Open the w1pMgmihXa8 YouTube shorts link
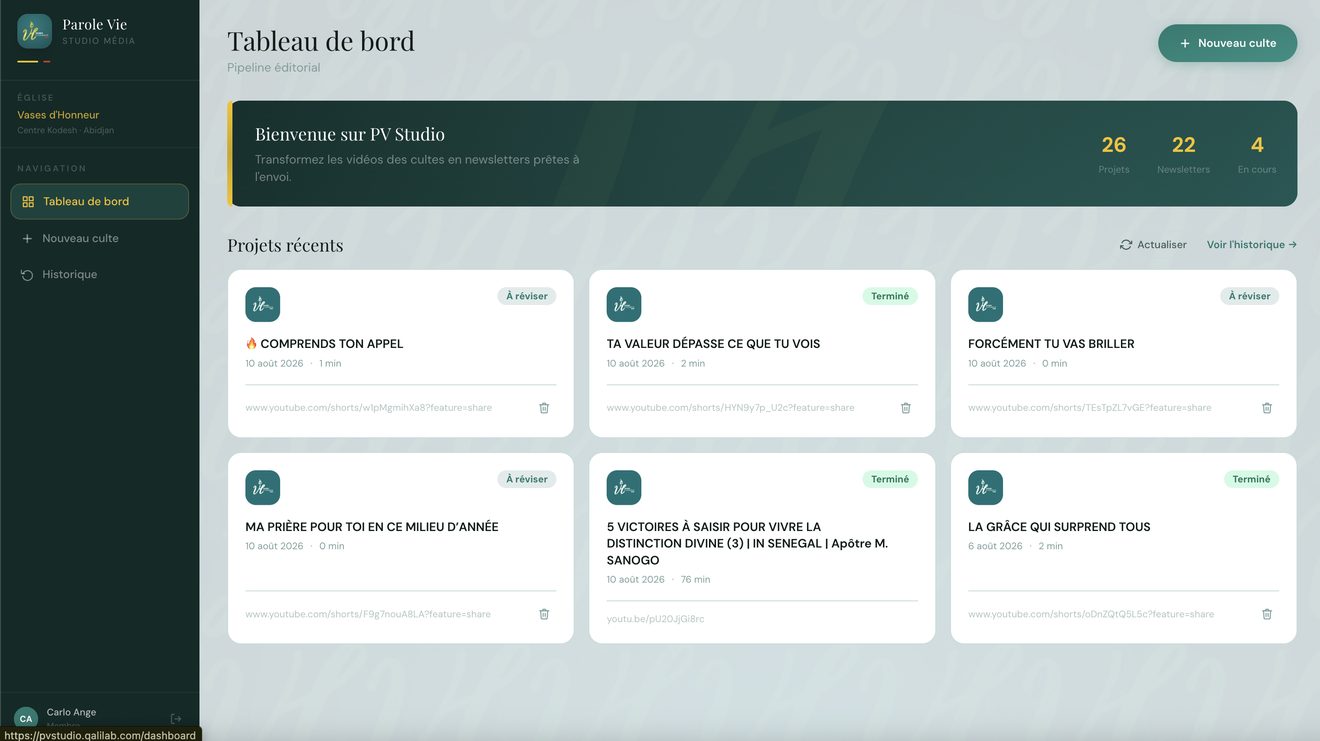The image size is (1320, 741). pyautogui.click(x=369, y=408)
